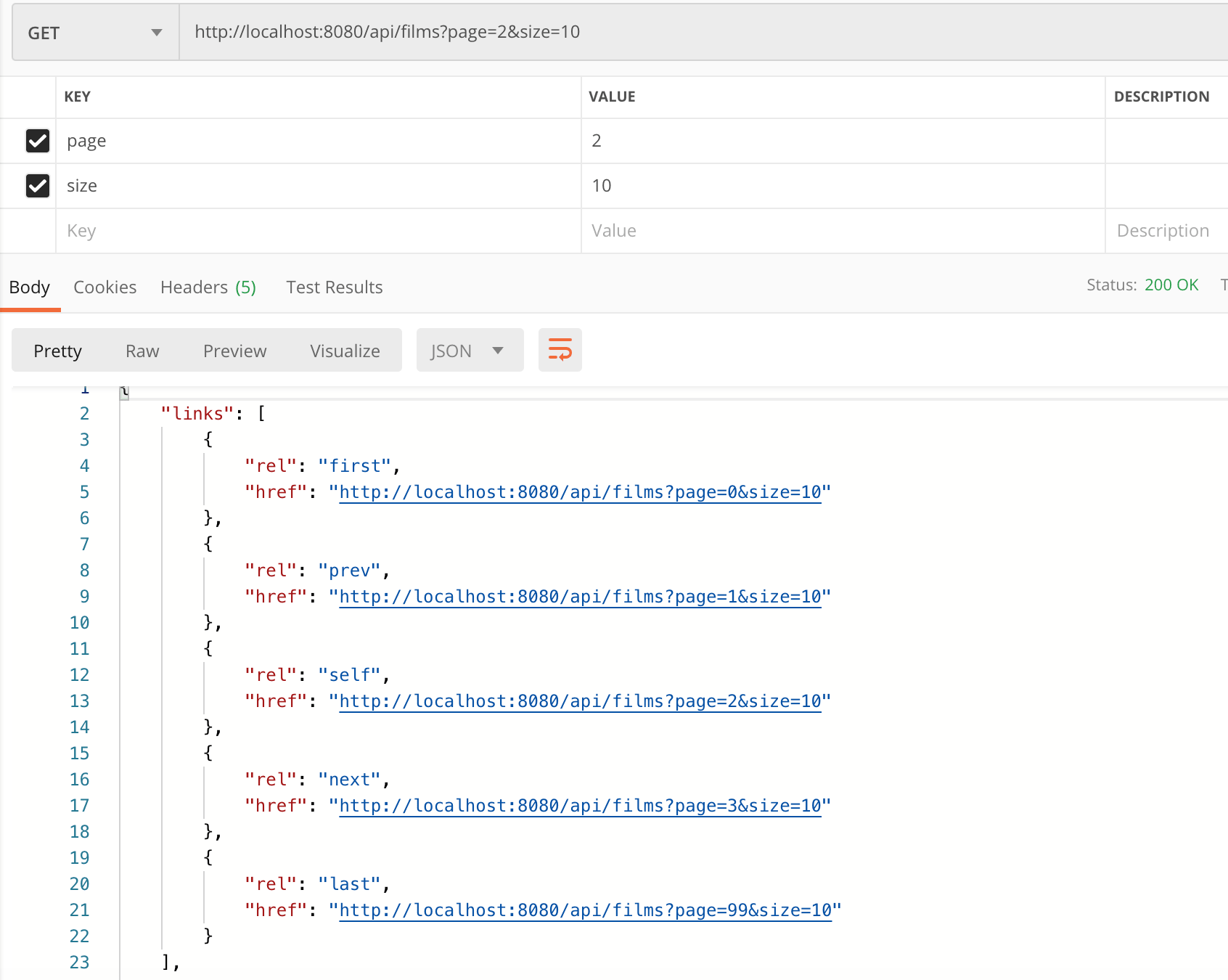
Task: Uncheck the size parameter checkbox
Action: tap(38, 186)
